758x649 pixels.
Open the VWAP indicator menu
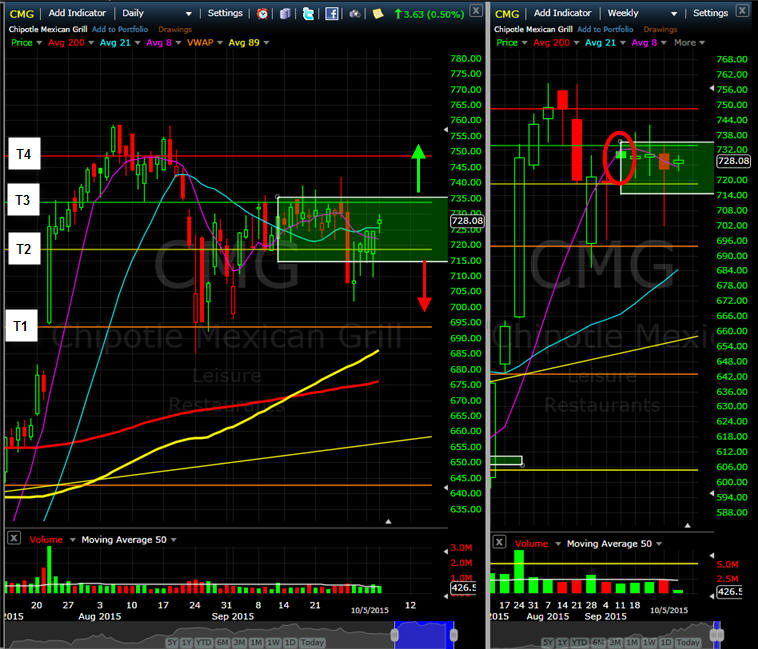tap(203, 43)
